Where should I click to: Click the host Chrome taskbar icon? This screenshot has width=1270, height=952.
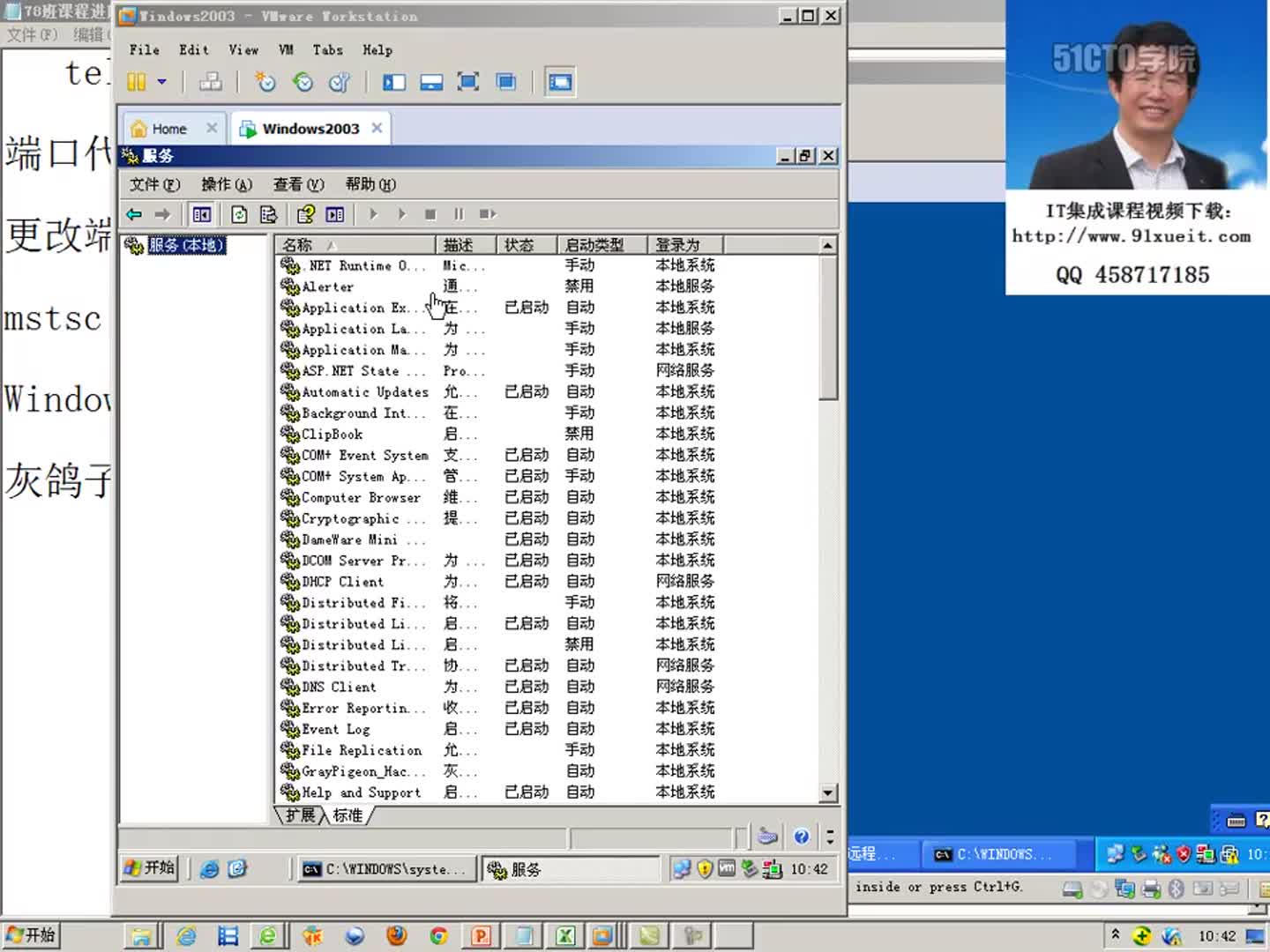coord(438,935)
